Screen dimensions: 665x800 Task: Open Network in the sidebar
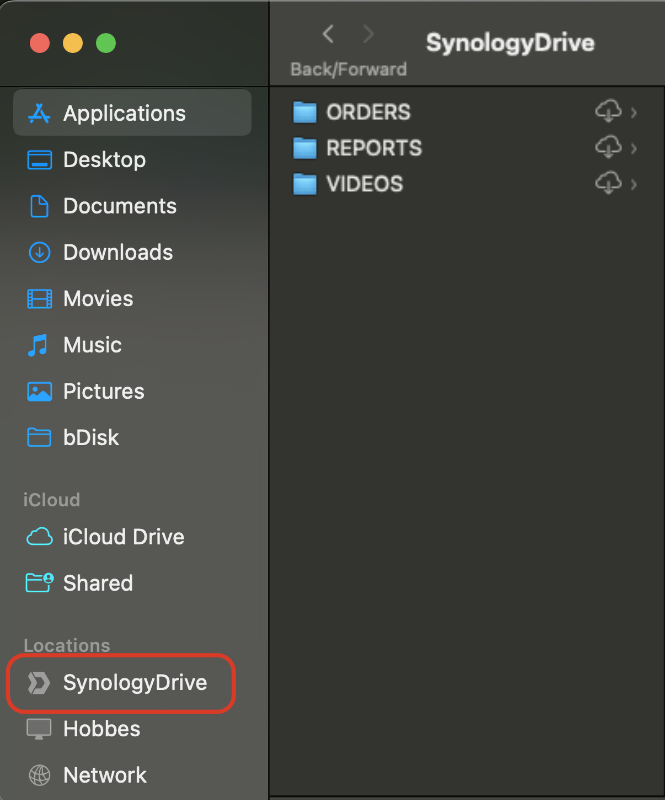pos(132,776)
